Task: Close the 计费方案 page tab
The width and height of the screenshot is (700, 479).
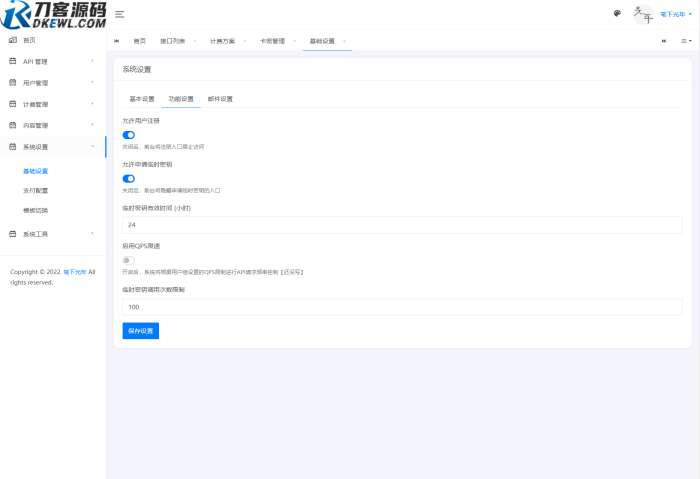Action: (245, 41)
